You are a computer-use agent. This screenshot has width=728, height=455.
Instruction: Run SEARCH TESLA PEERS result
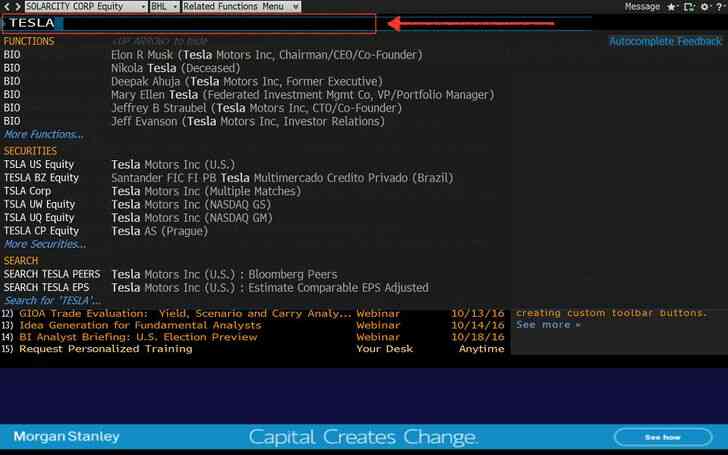click(x=171, y=274)
